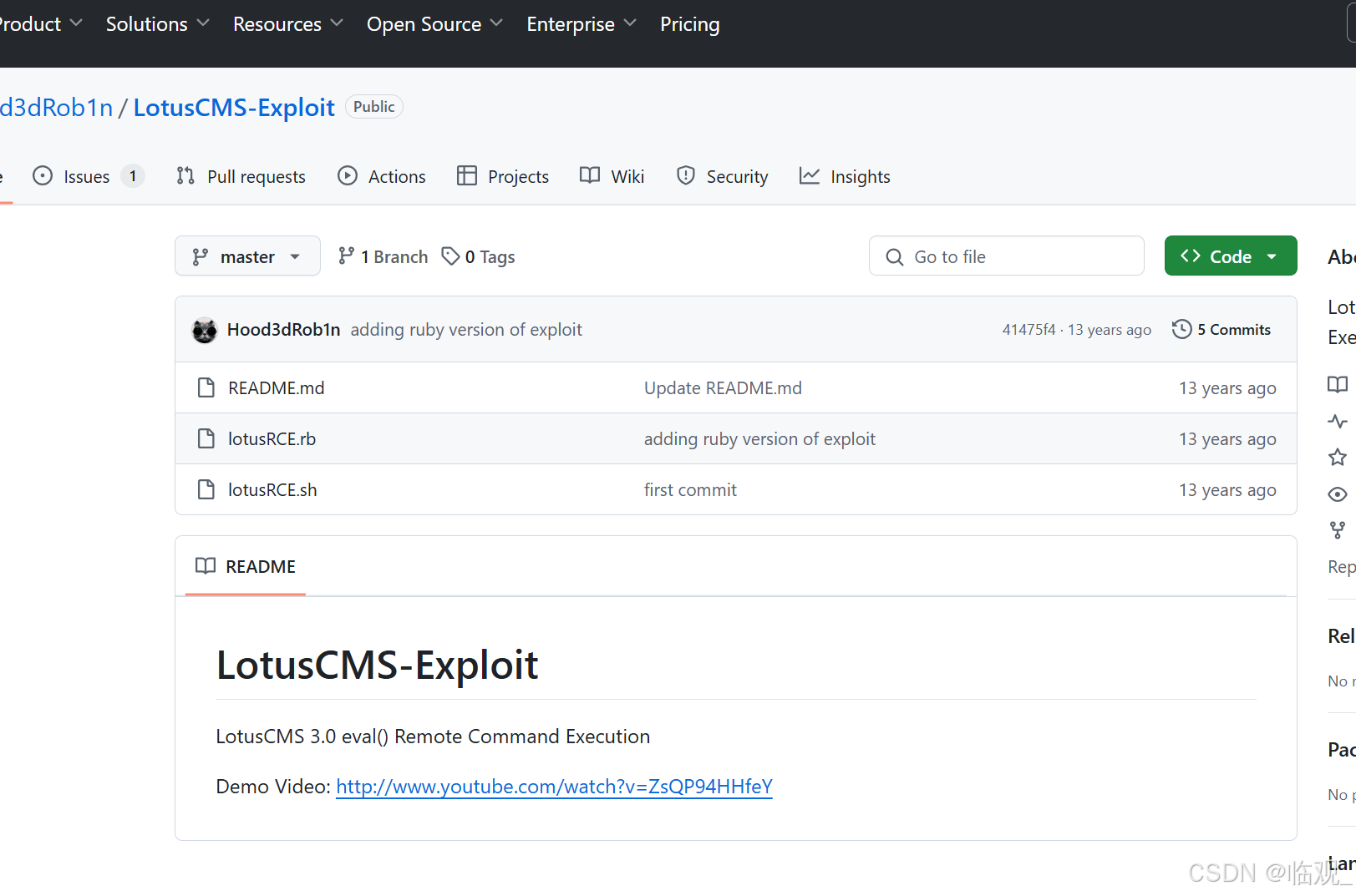The image size is (1356, 896).
Task: Open the LotusCMS-Exploit repository name link
Action: [x=234, y=107]
